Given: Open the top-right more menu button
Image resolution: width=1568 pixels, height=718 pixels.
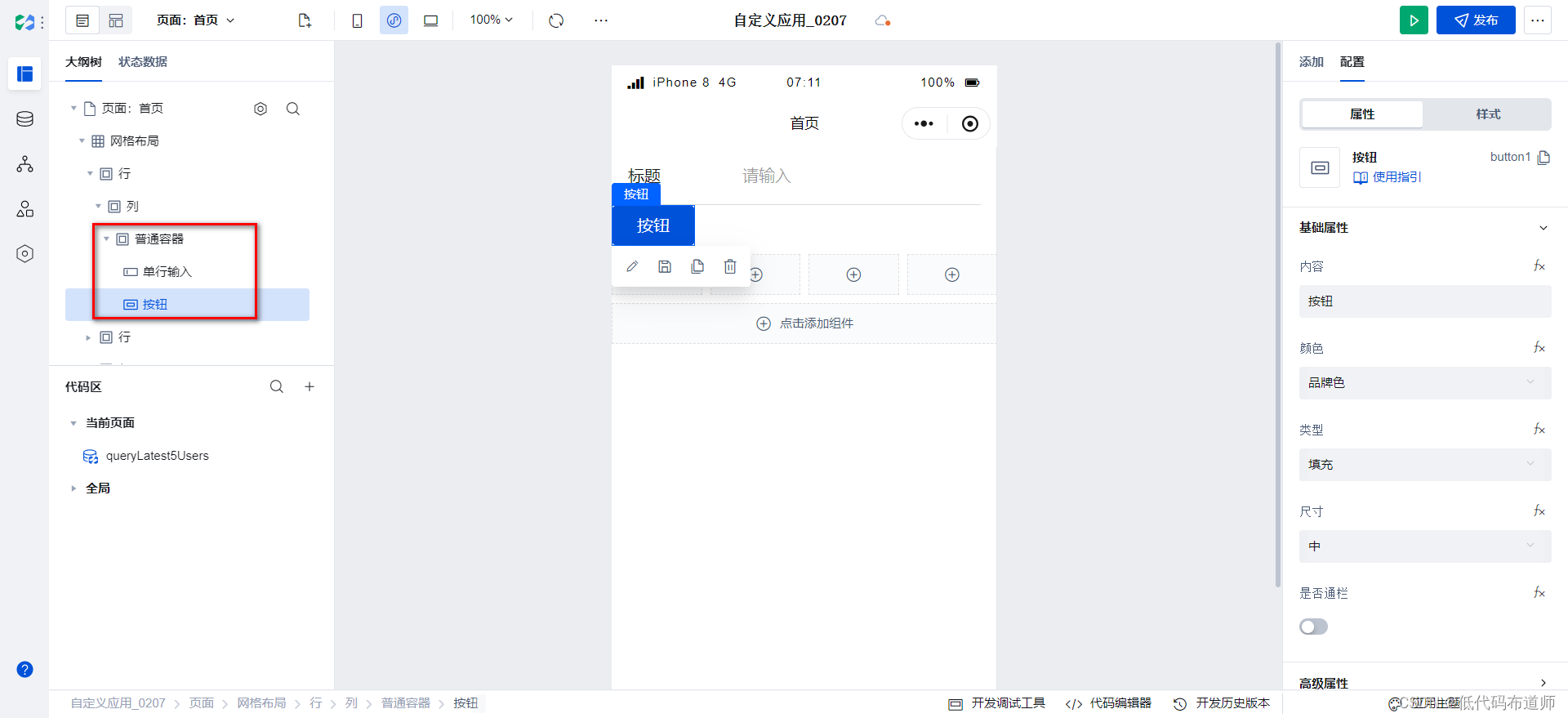Looking at the screenshot, I should (1538, 20).
